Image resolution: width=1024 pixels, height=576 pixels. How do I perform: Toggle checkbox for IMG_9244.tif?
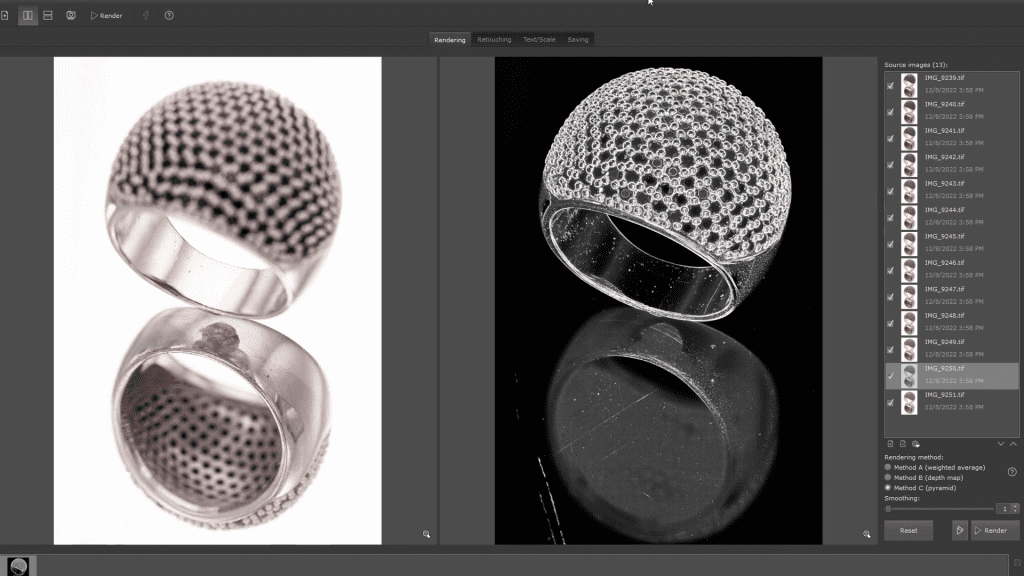coord(890,218)
